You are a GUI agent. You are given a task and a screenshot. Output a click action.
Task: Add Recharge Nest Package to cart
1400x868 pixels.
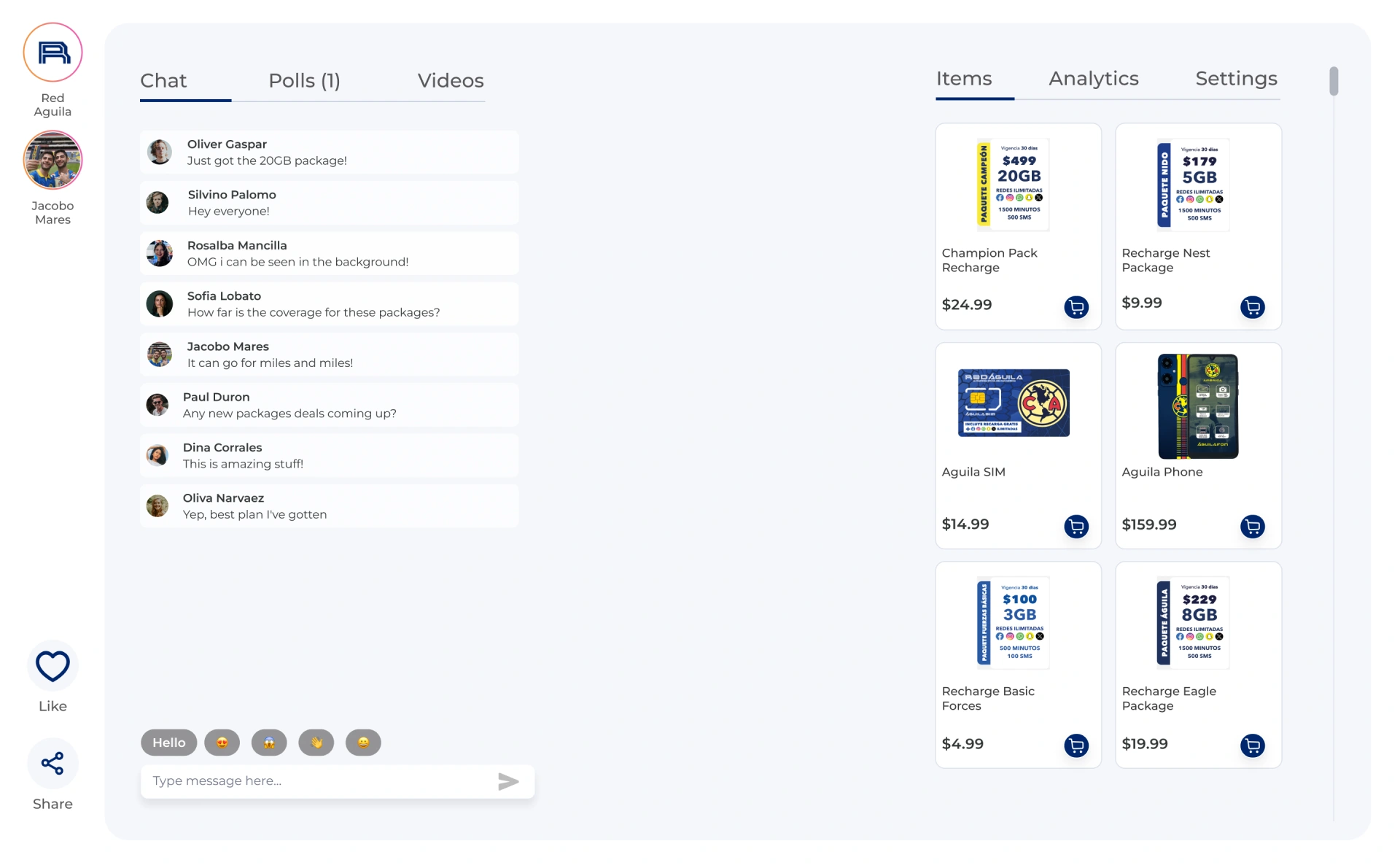click(1252, 307)
